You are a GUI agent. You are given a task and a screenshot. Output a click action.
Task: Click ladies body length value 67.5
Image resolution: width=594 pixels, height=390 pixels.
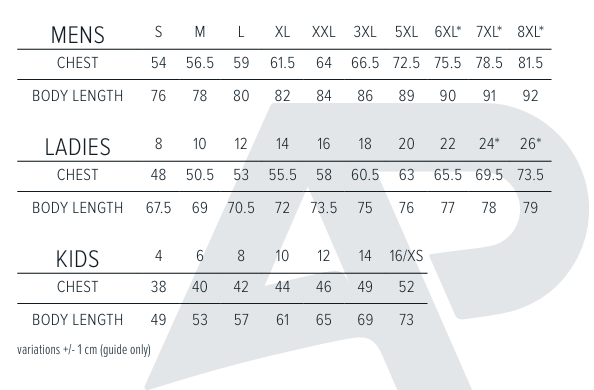click(x=158, y=208)
